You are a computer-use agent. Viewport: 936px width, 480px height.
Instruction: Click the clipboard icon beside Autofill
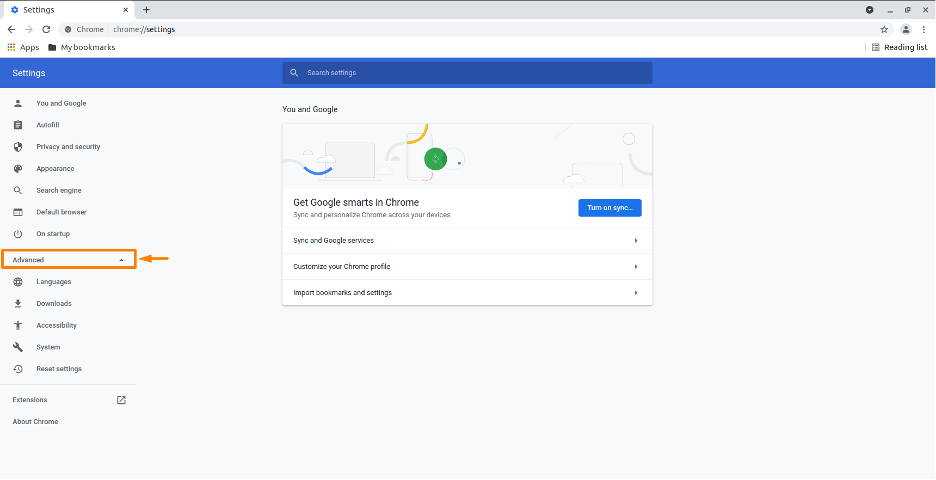tap(18, 125)
